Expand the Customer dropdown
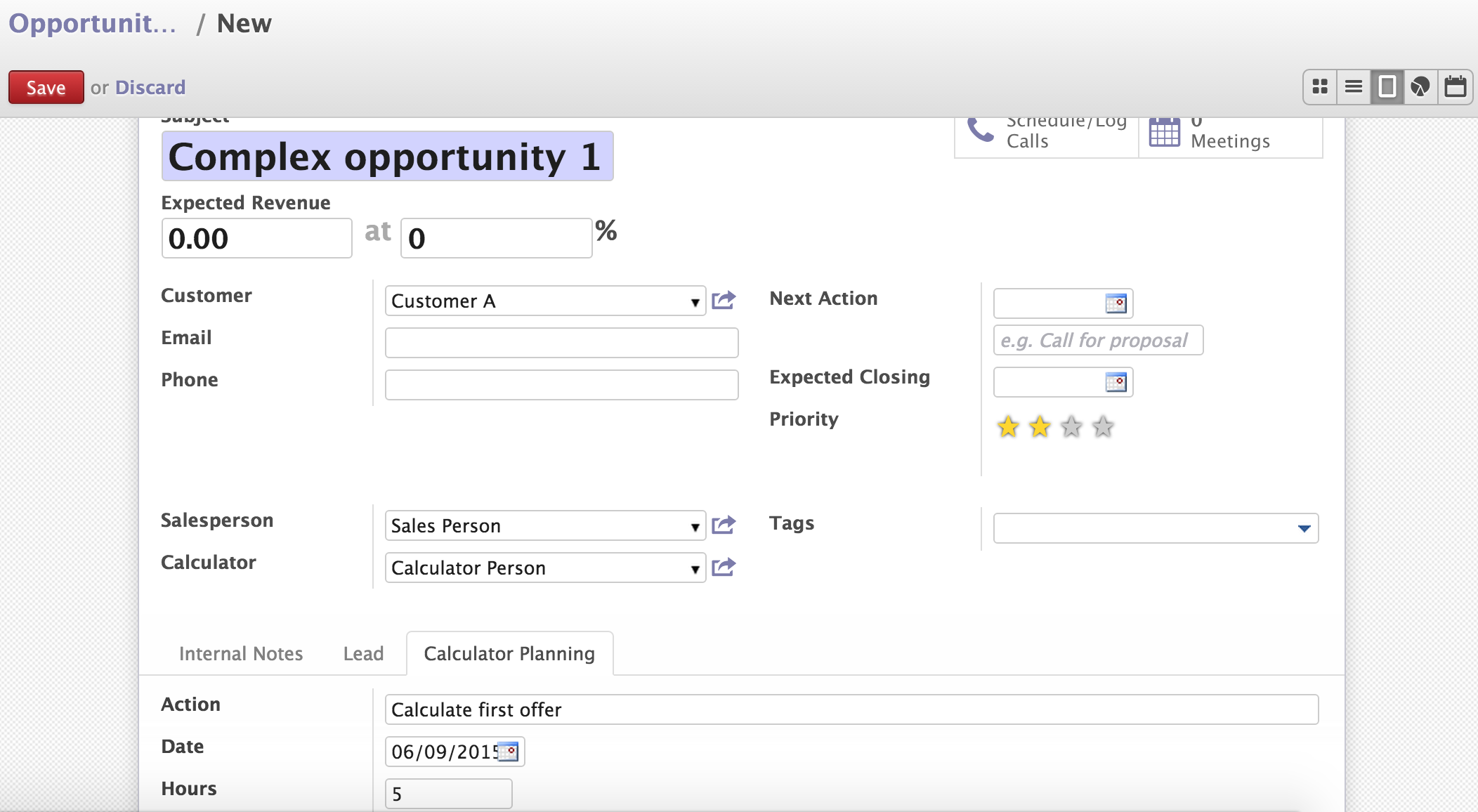1478x812 pixels. click(695, 302)
